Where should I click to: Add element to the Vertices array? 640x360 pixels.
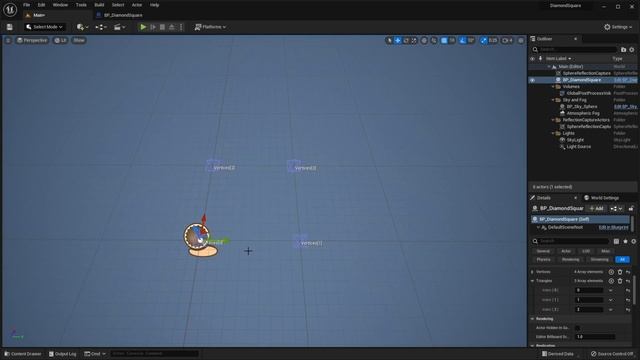tap(611, 272)
